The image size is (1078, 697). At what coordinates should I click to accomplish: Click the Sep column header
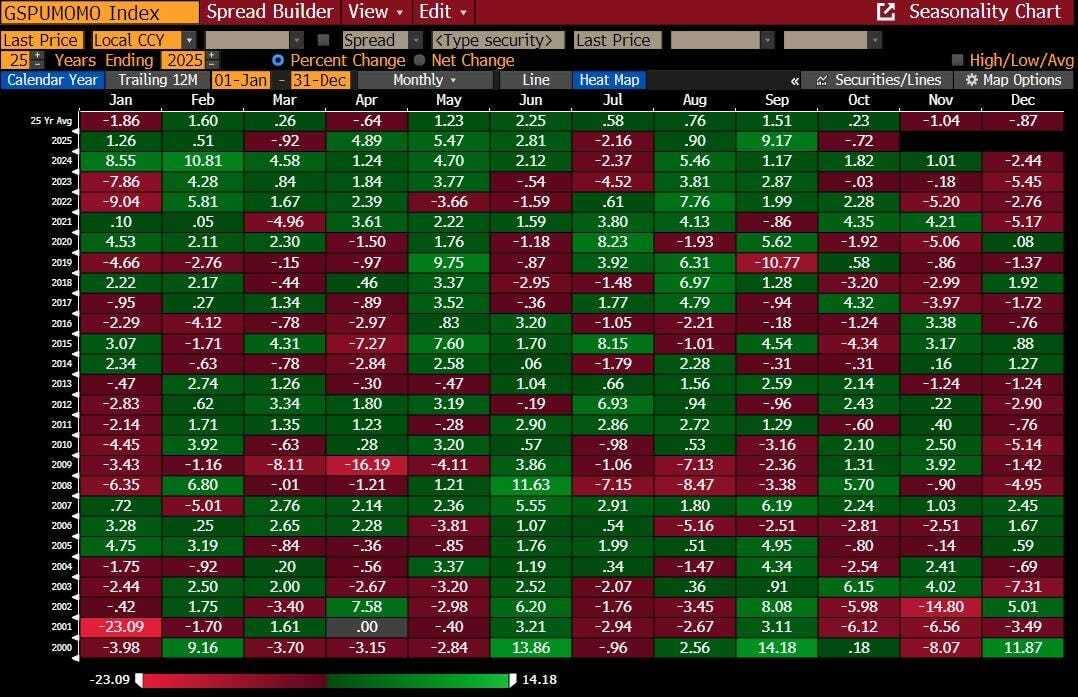coord(776,100)
